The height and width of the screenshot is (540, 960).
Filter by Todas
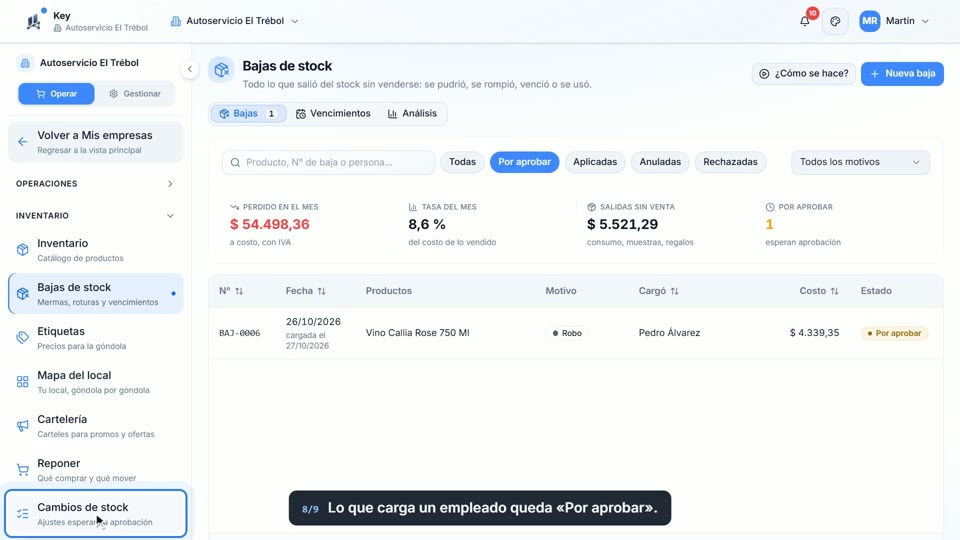[x=462, y=162]
